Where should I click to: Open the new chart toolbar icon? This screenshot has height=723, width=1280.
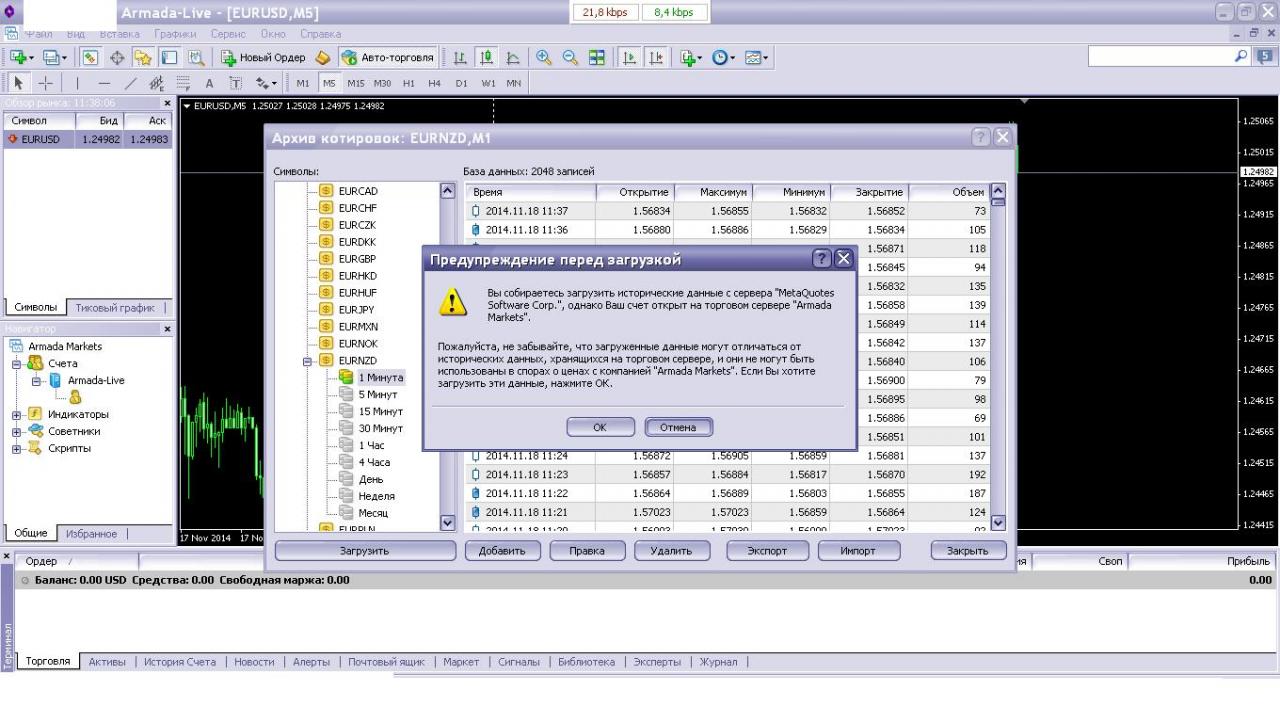[21, 58]
